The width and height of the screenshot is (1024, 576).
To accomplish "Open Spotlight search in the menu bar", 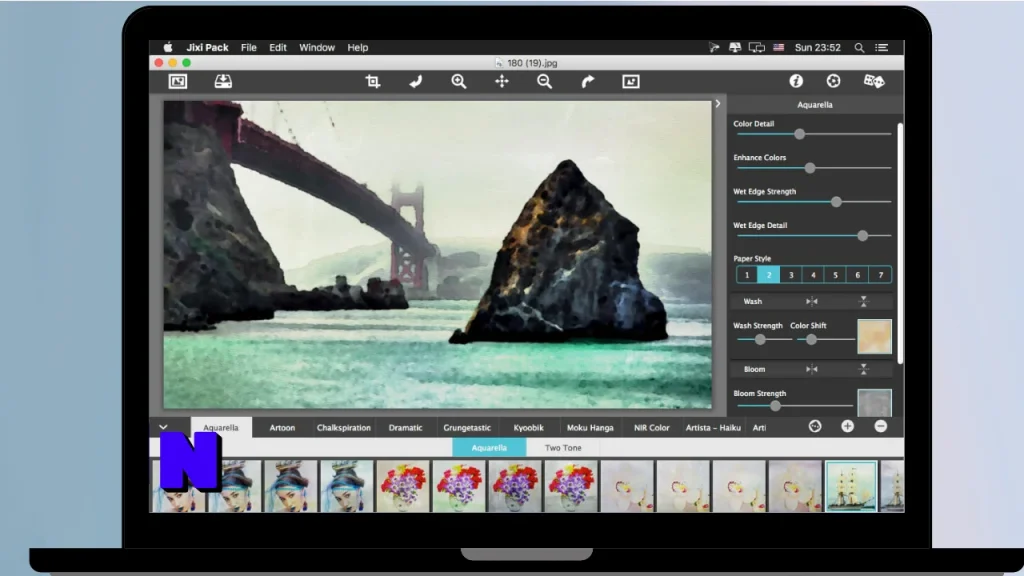I will click(x=859, y=48).
